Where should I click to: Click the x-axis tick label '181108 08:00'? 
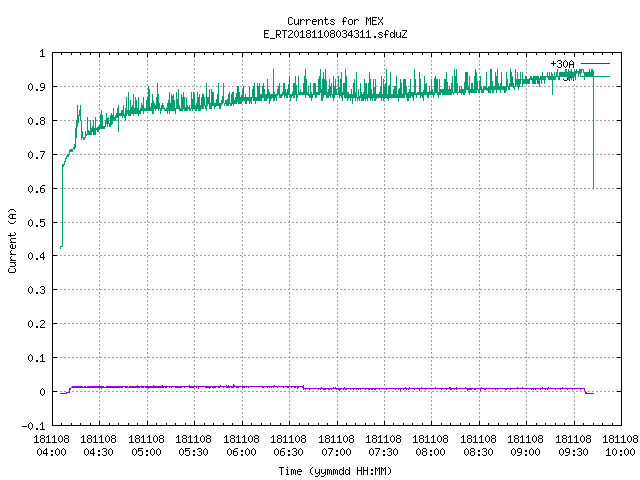431,446
